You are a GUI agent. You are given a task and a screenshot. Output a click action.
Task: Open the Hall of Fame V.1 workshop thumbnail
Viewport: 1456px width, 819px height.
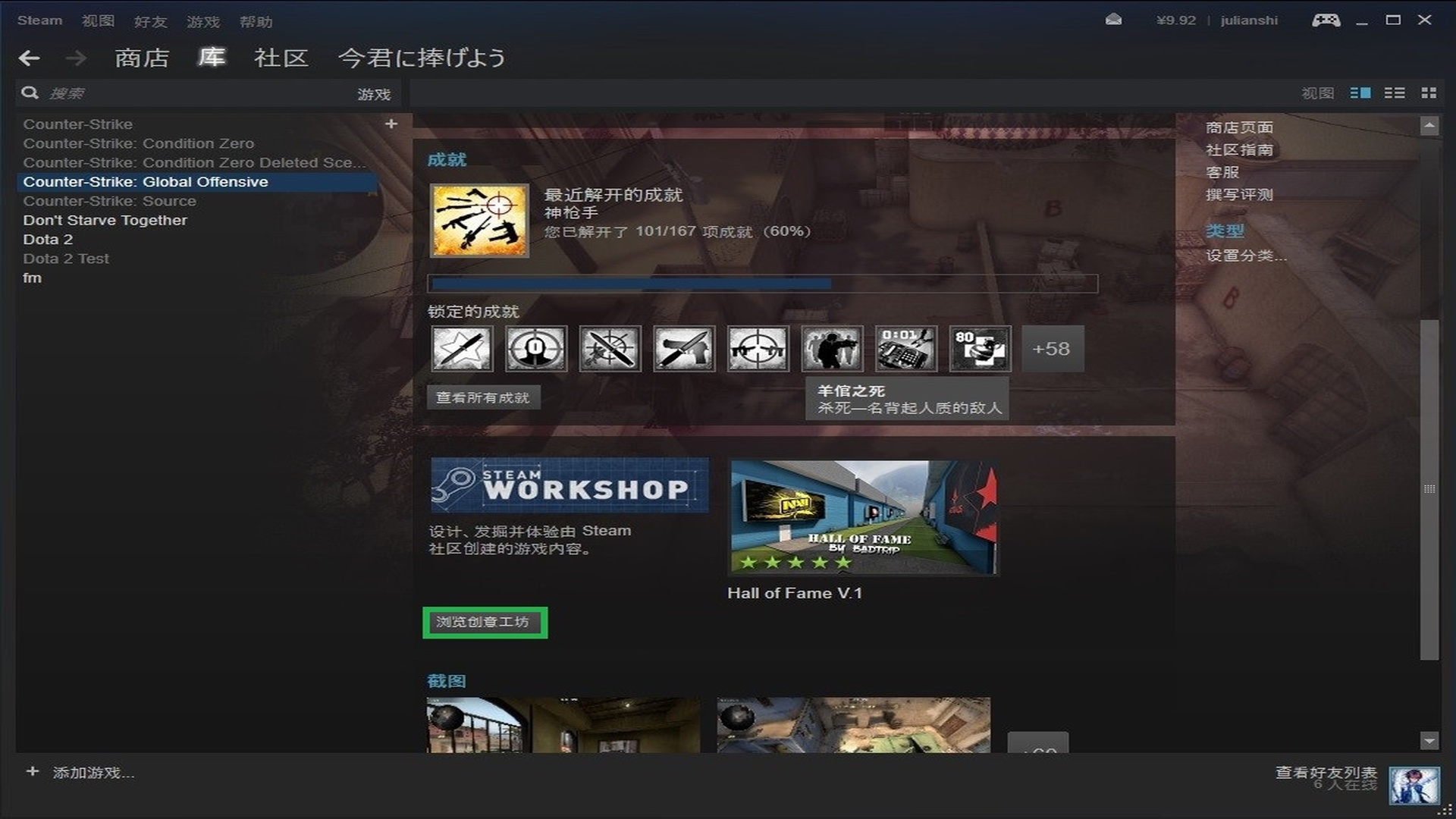(863, 518)
